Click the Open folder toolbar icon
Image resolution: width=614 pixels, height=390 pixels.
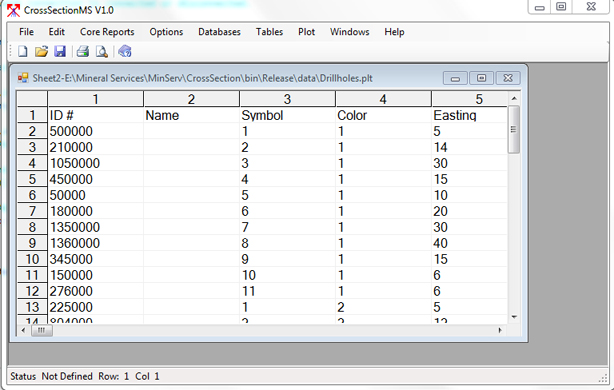pos(41,51)
